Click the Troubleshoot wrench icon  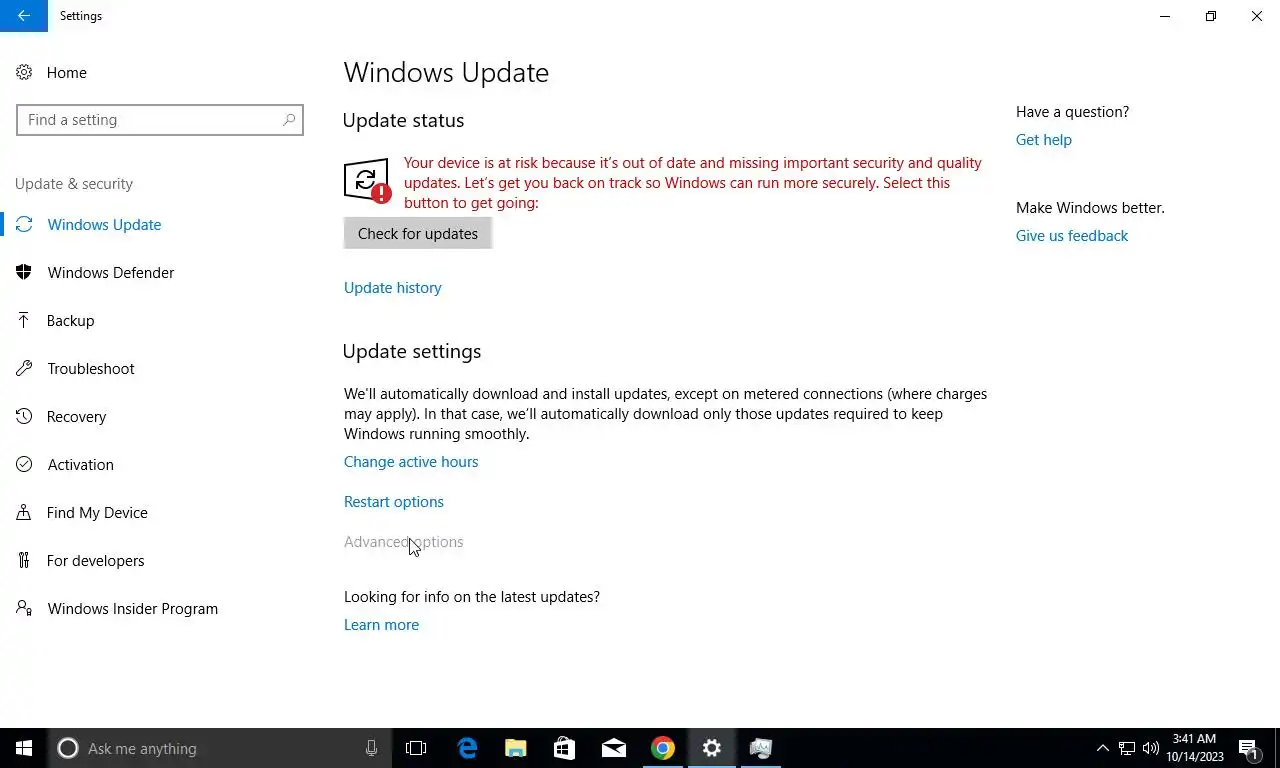tap(24, 369)
